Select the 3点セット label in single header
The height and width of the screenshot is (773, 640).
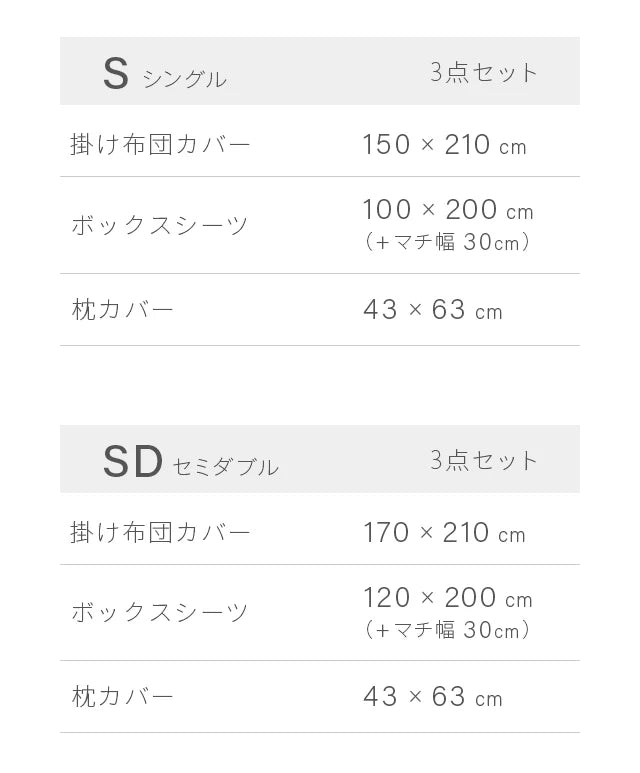pyautogui.click(x=483, y=73)
